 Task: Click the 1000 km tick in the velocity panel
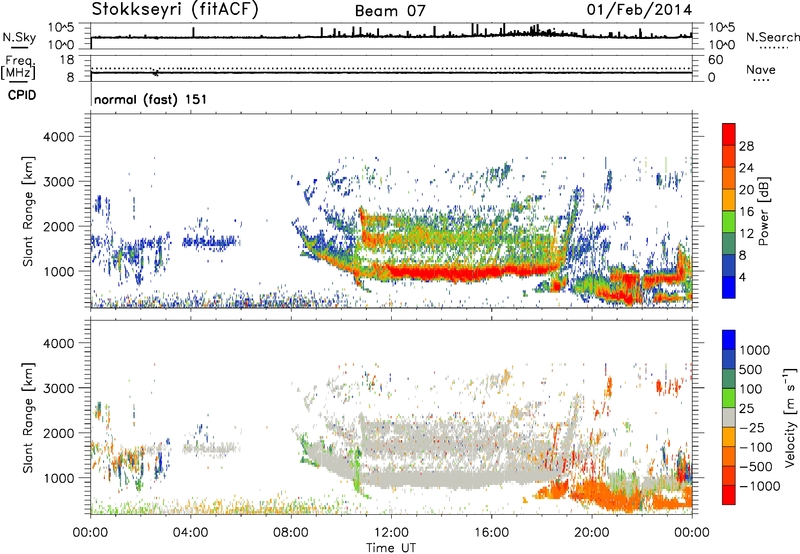pyautogui.click(x=59, y=478)
